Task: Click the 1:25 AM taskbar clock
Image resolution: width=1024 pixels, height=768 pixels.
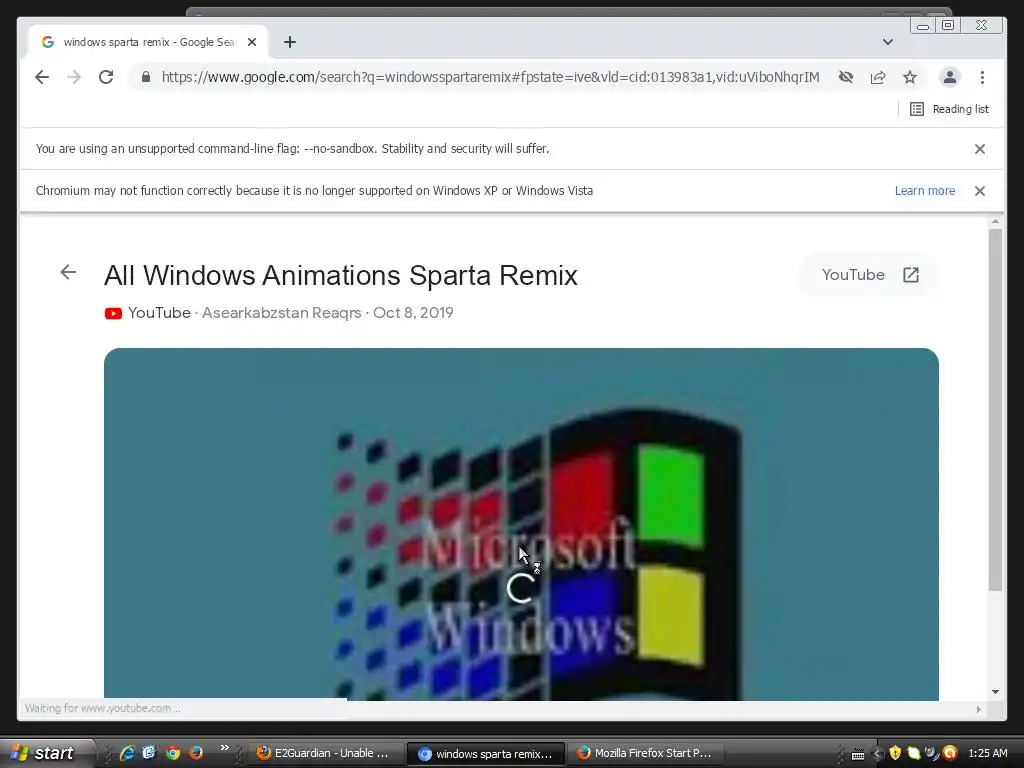Action: point(987,753)
